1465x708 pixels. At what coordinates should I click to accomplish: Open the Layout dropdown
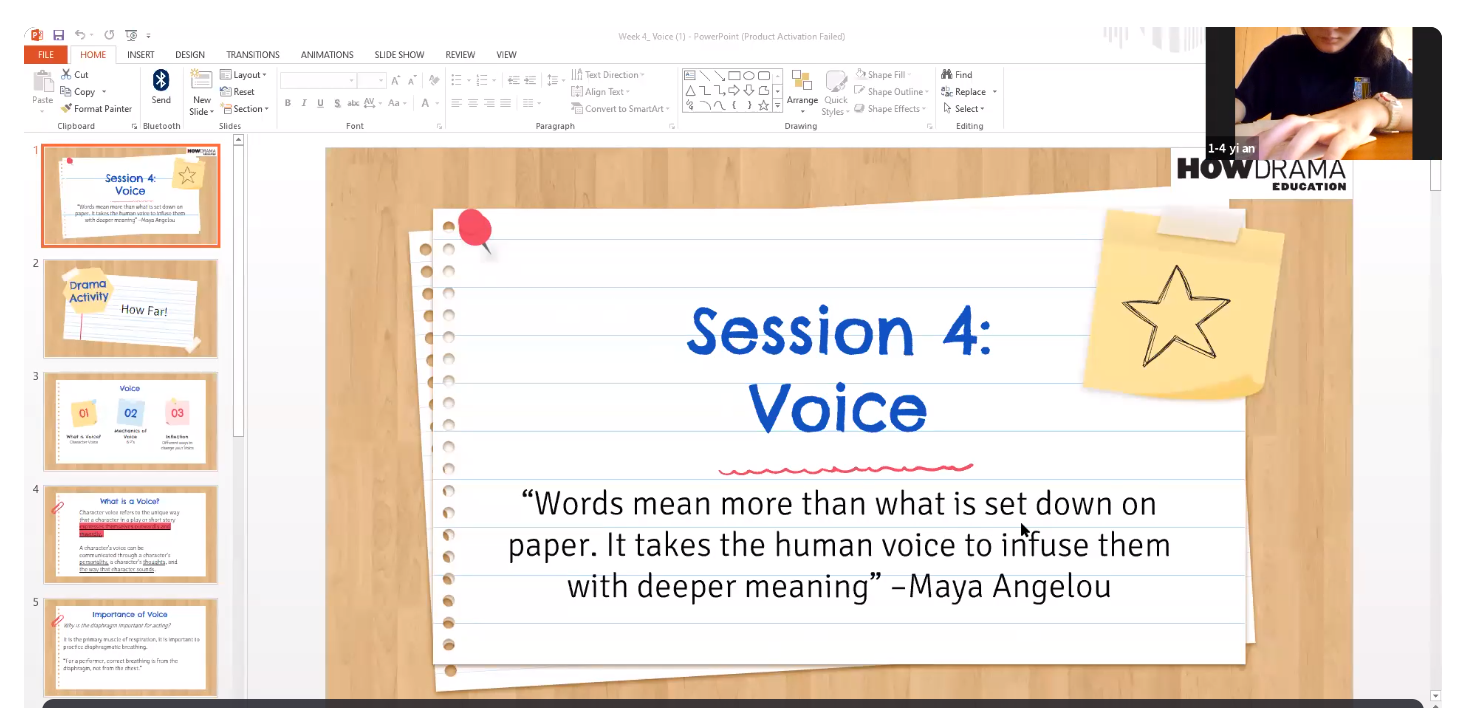(x=243, y=75)
